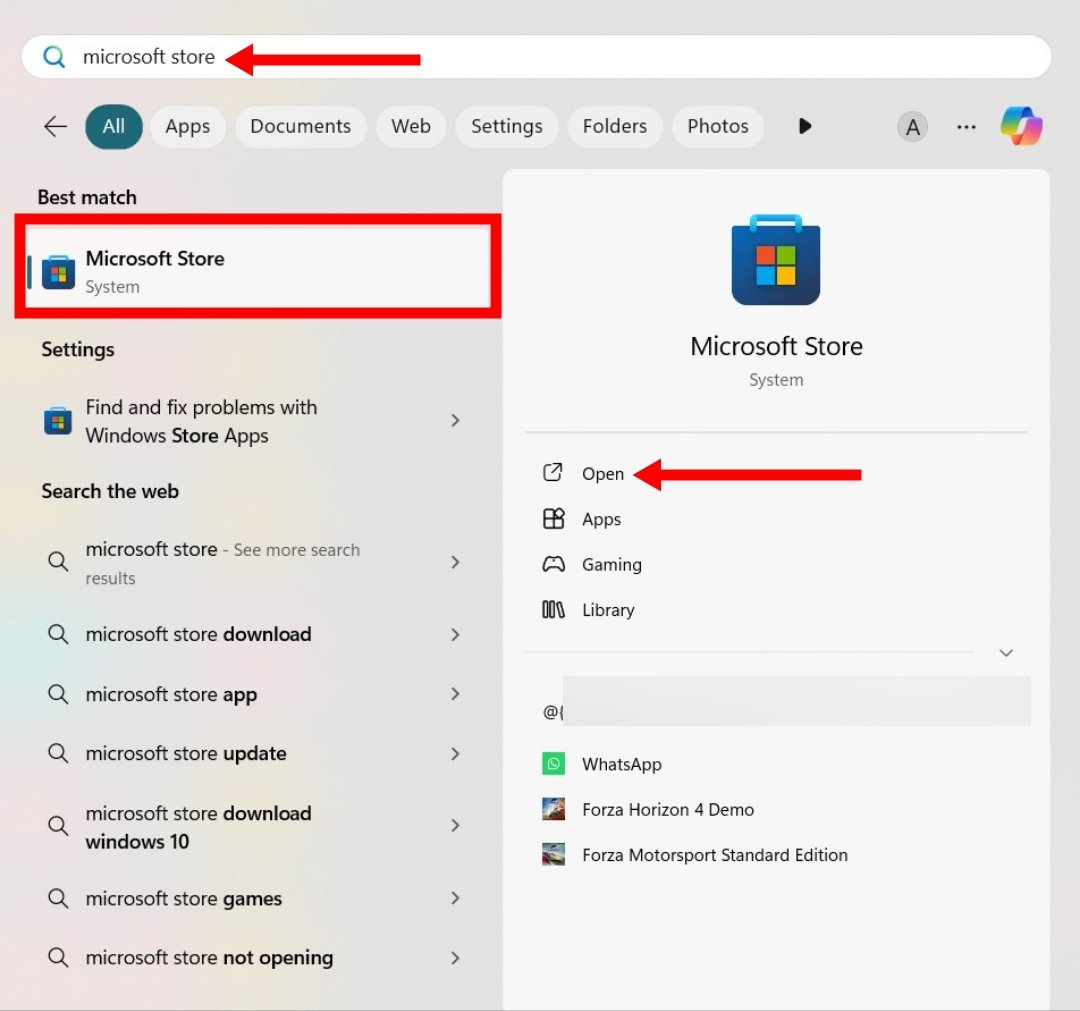
Task: Switch to the Apps filter tab
Action: [x=187, y=126]
